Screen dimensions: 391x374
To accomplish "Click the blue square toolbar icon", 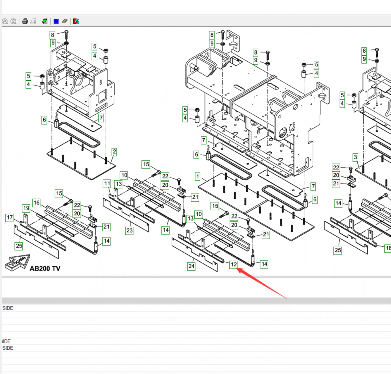I will pos(56,21).
